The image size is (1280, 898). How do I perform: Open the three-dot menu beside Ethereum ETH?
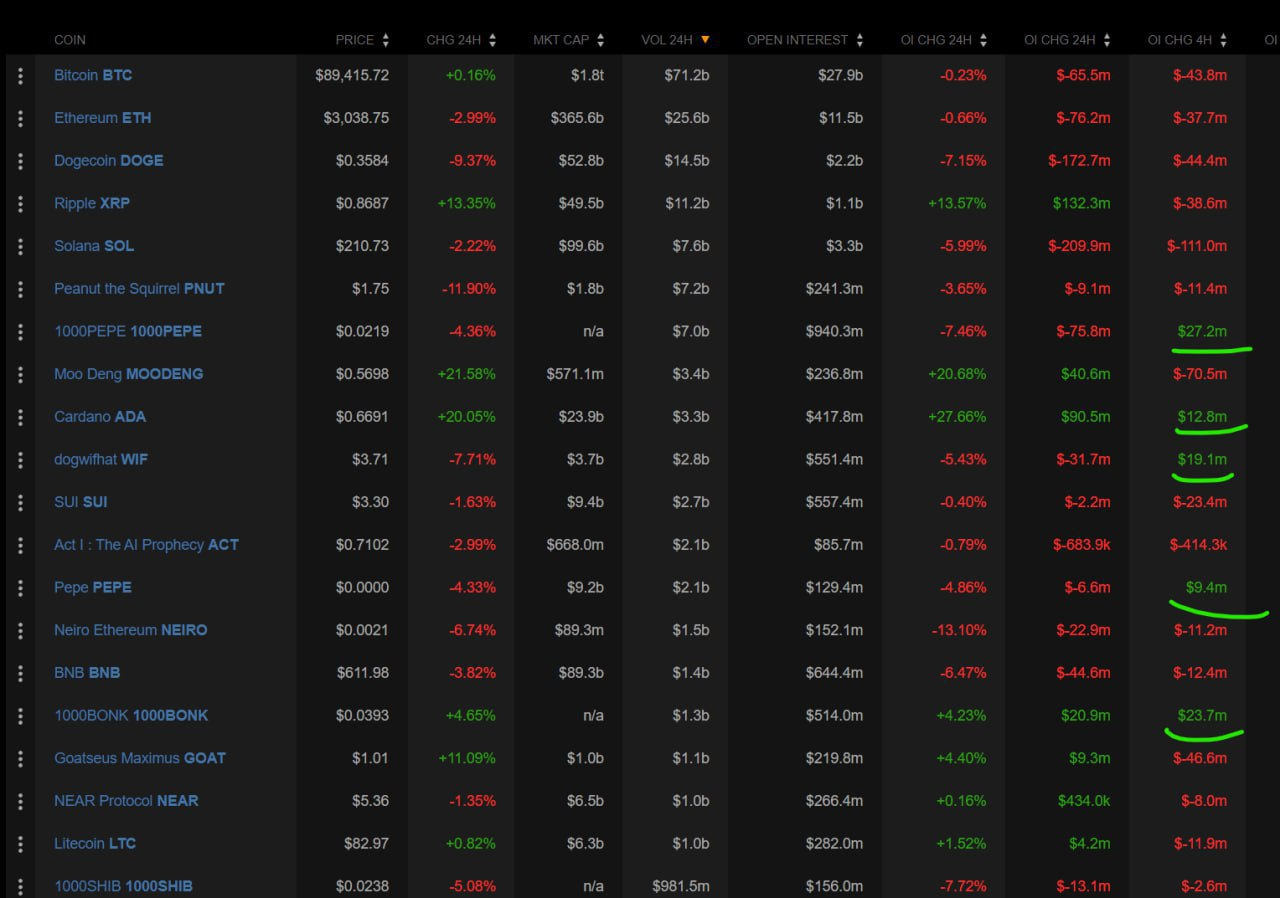(x=20, y=118)
